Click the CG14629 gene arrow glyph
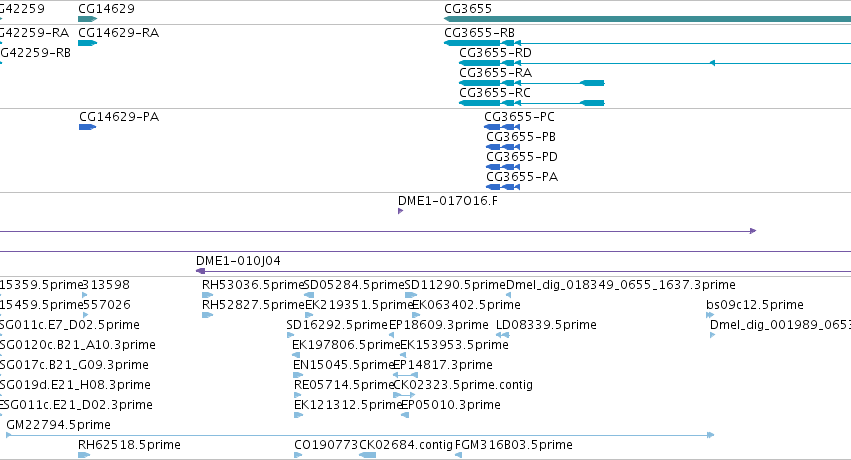851x460 pixels. [87, 20]
